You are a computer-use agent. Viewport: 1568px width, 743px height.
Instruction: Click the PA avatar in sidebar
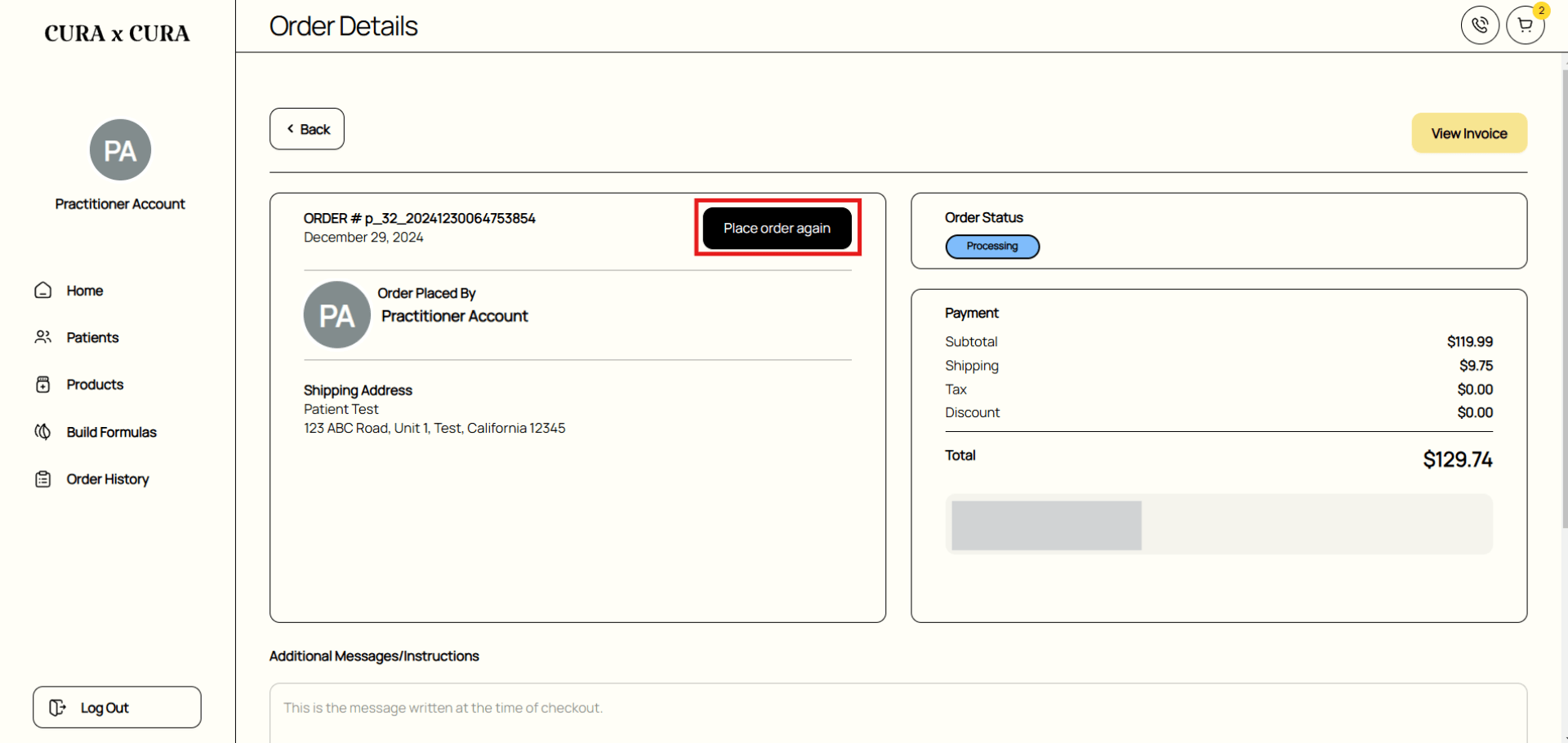pos(120,150)
